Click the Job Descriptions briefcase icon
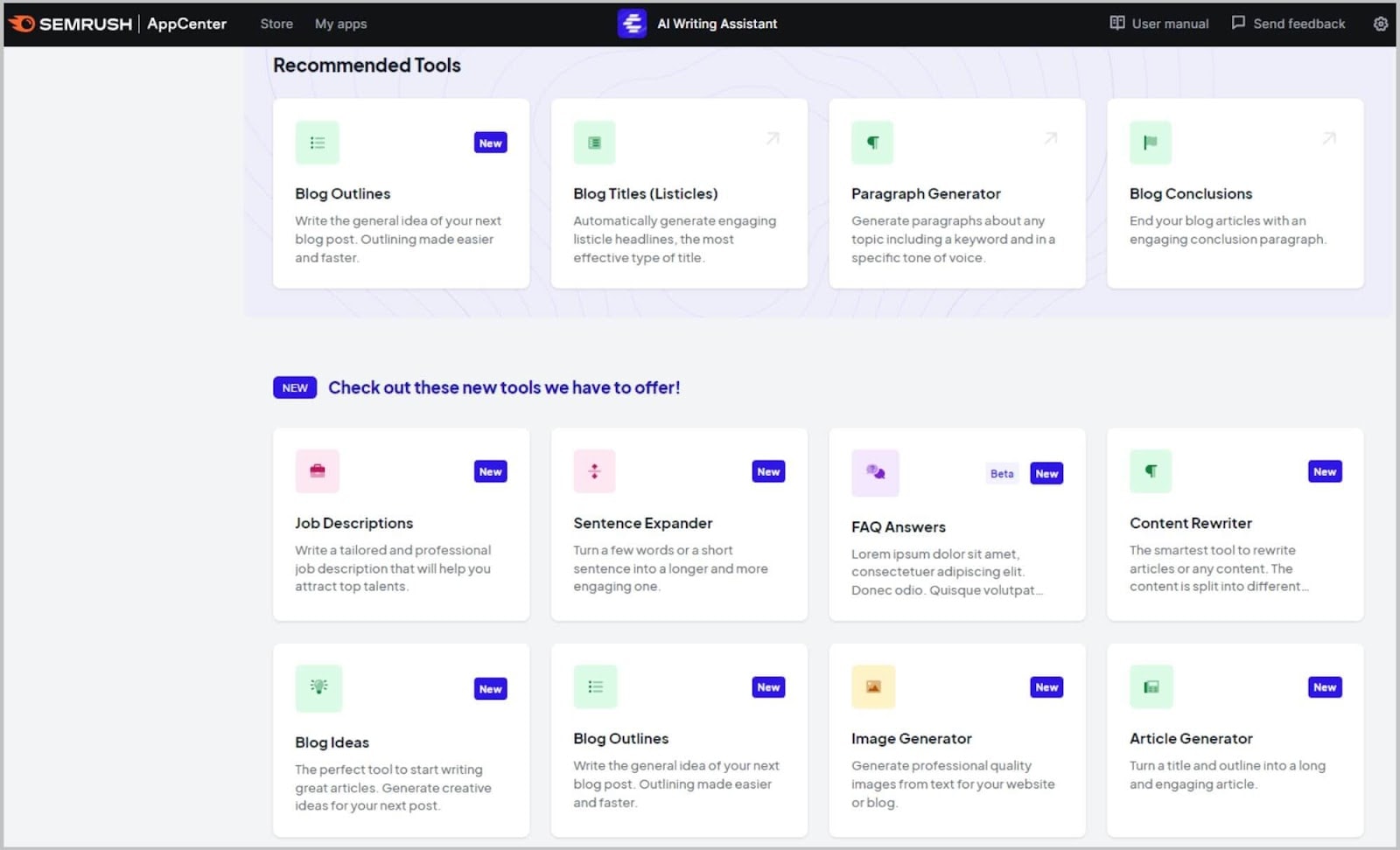1400x850 pixels. [x=318, y=470]
